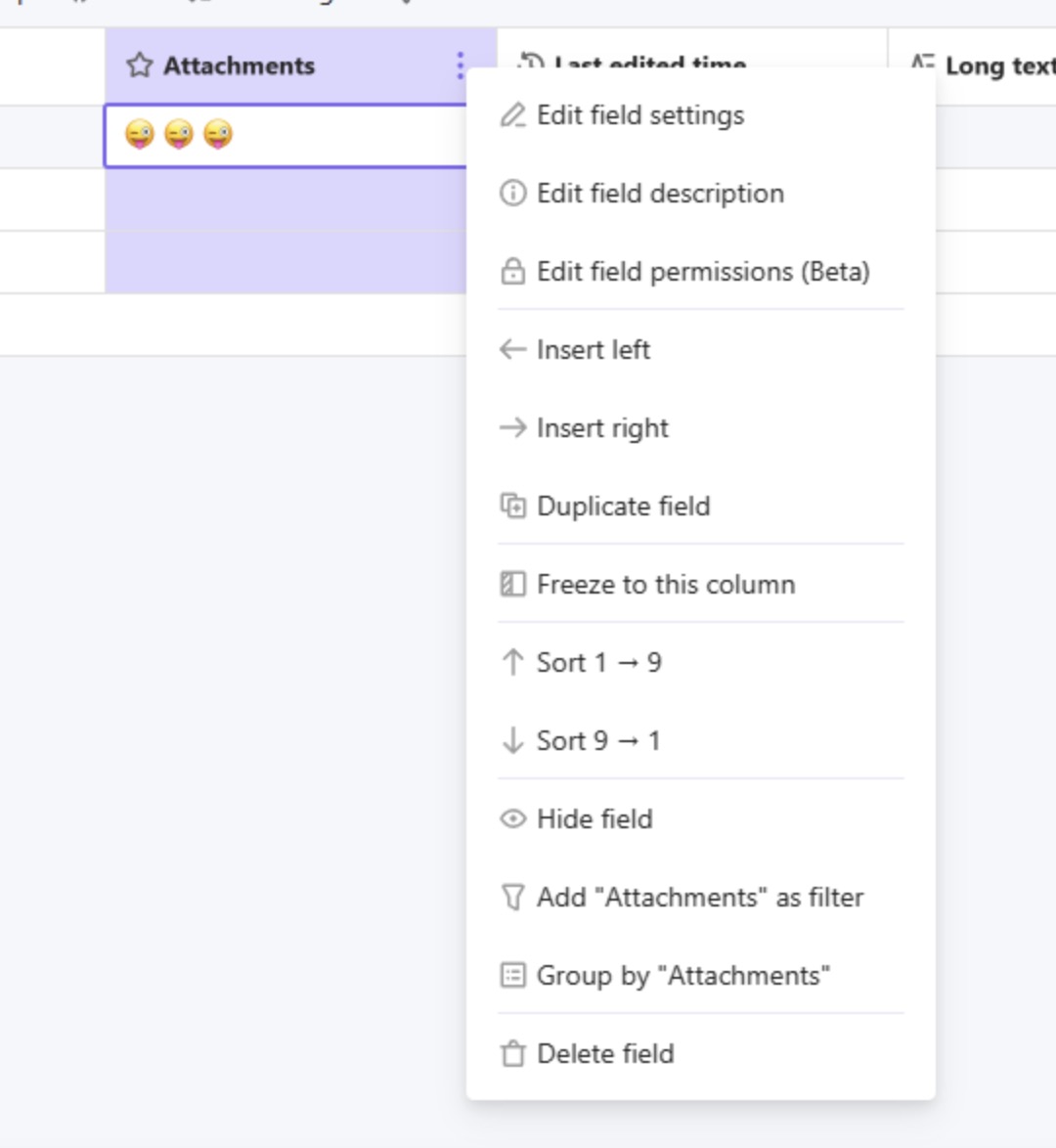Click the lock icon for field permissions
Viewport: 1056px width, 1148px height.
[512, 271]
